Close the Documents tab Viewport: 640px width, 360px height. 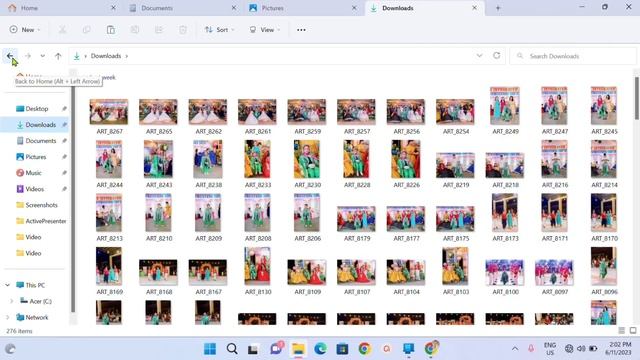coord(234,8)
